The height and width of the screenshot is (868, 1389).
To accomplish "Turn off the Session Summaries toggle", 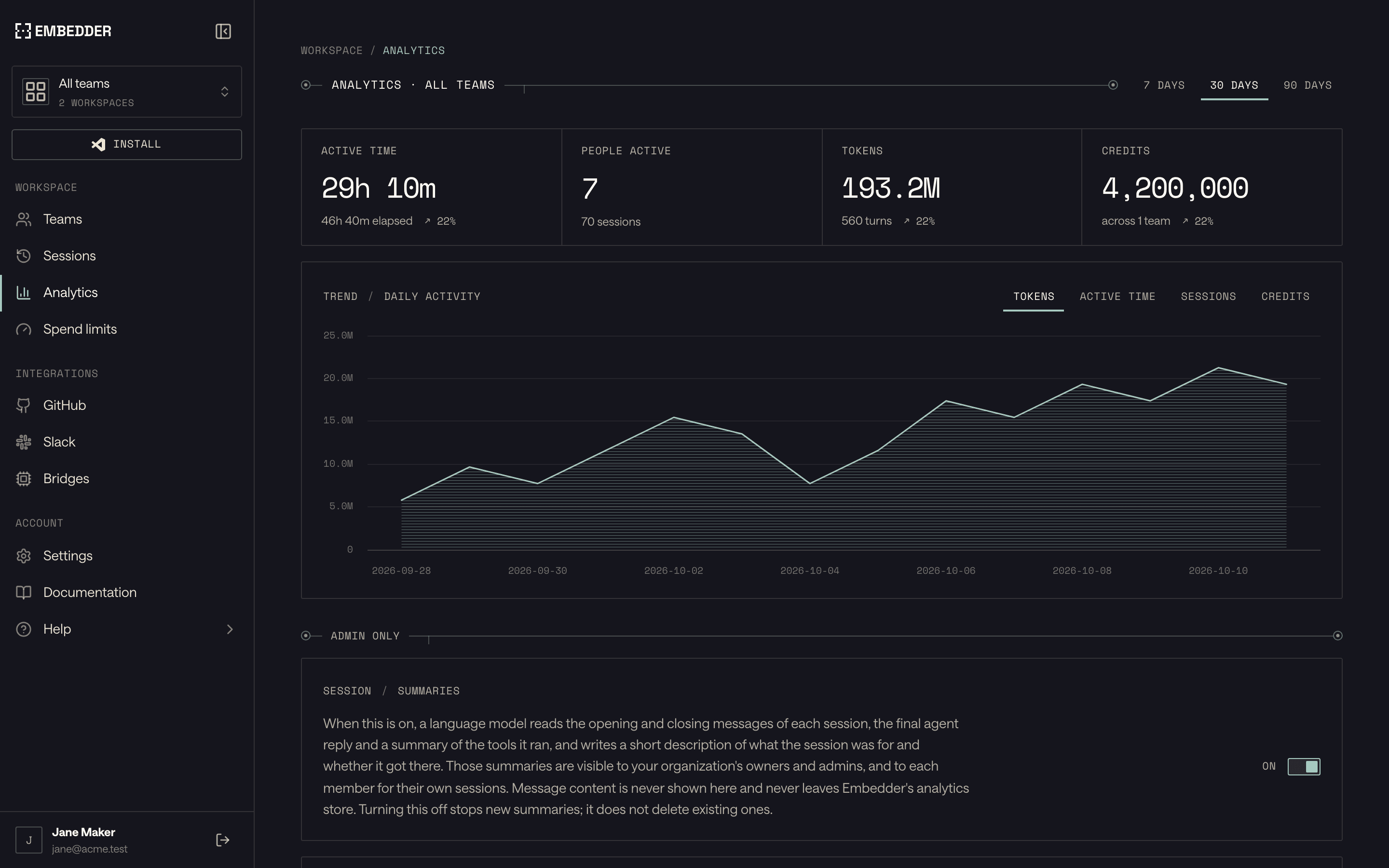I will coord(1304,766).
